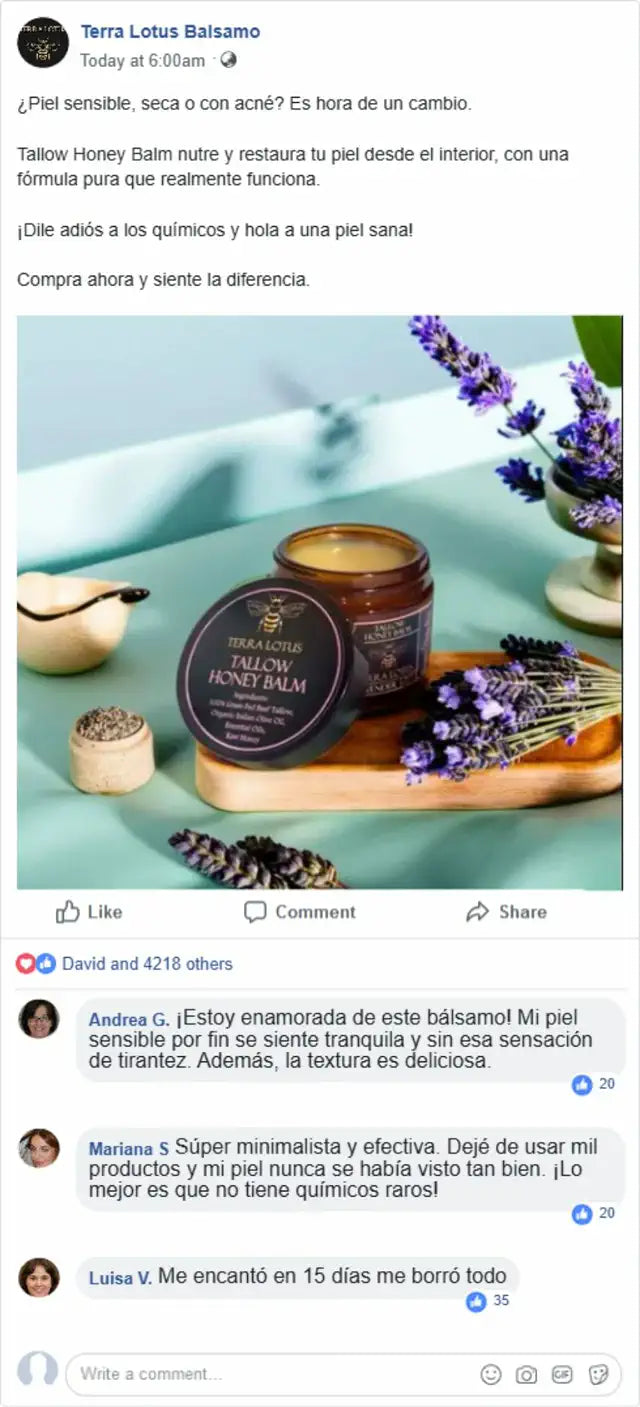Click the like count on Andrea's comment
Viewport: 640px width, 1407px height.
[594, 1084]
